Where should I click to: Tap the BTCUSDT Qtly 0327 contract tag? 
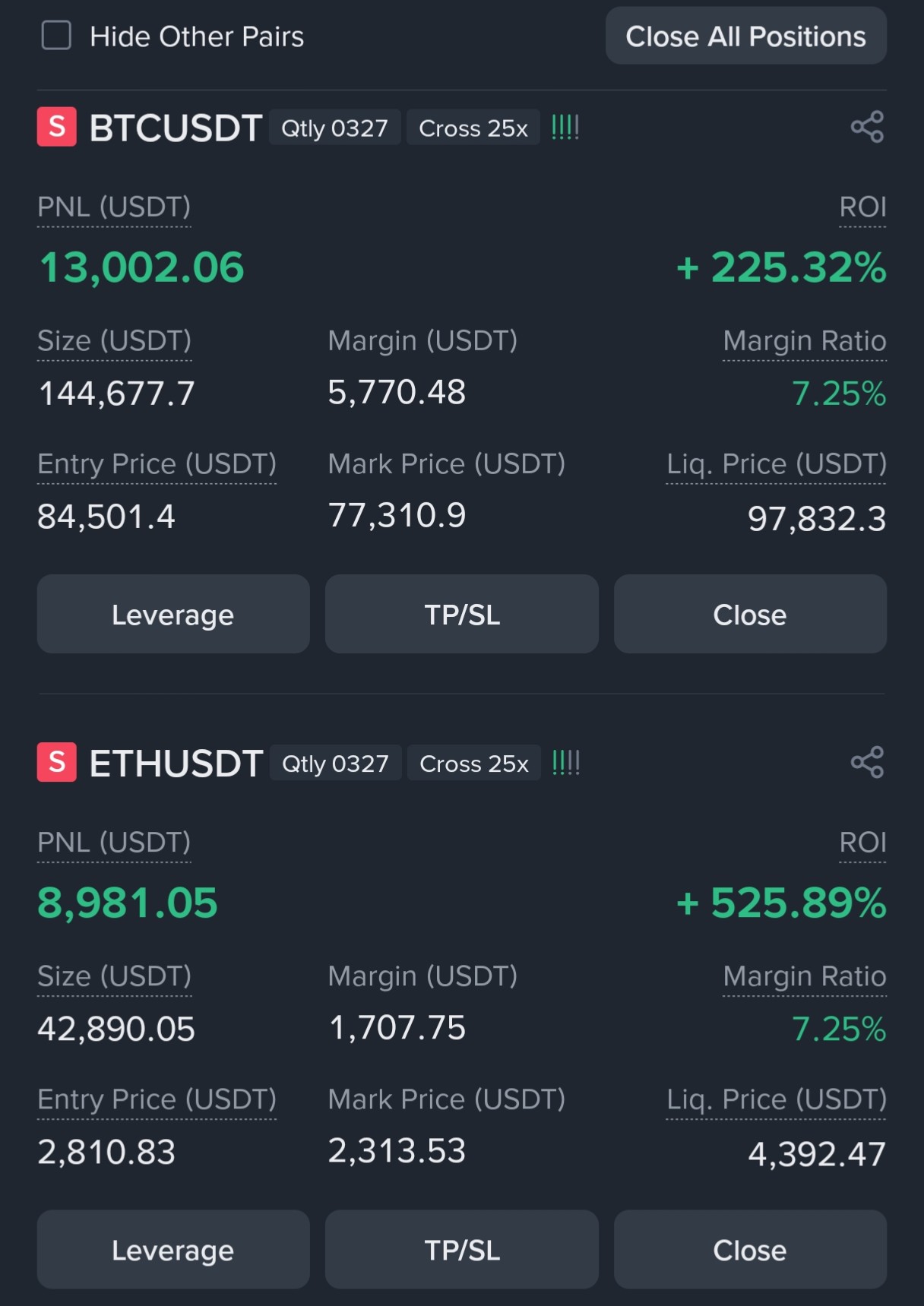[x=334, y=128]
